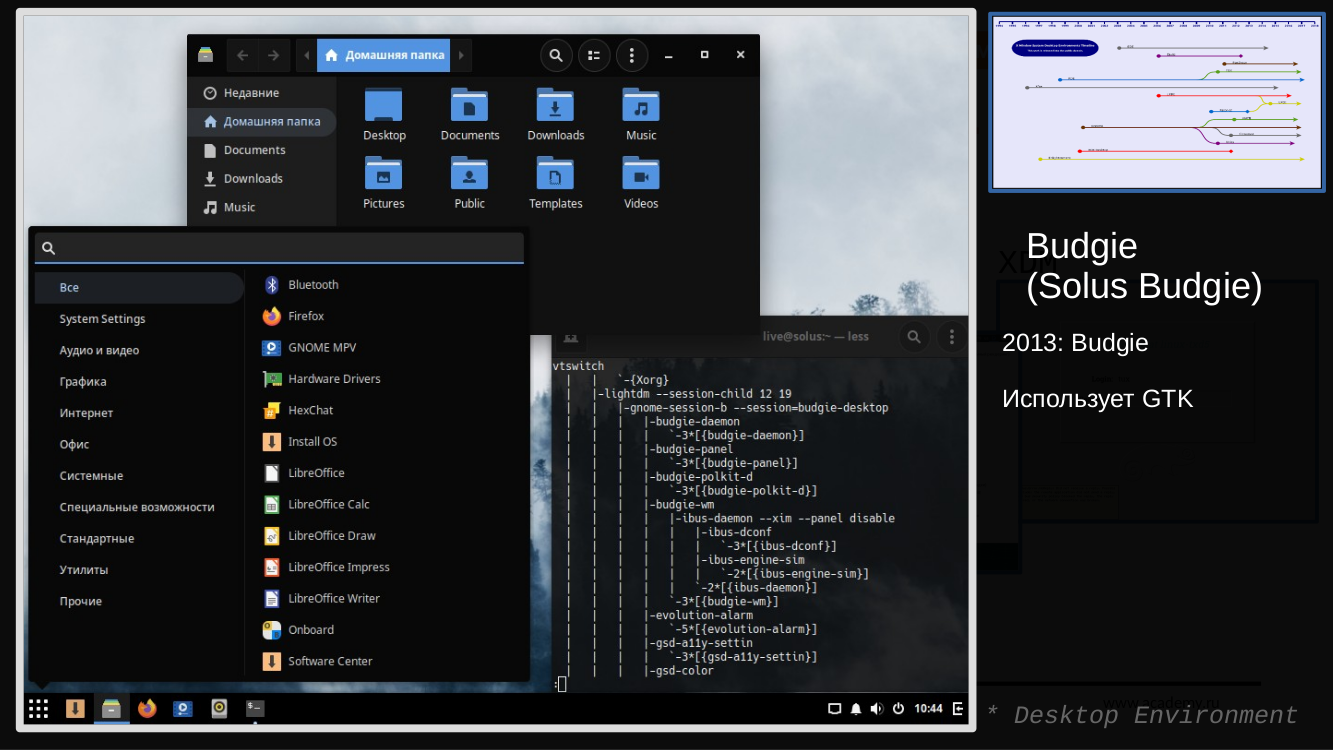1333x750 pixels.
Task: Select the Стандартные category
Action: 139,538
